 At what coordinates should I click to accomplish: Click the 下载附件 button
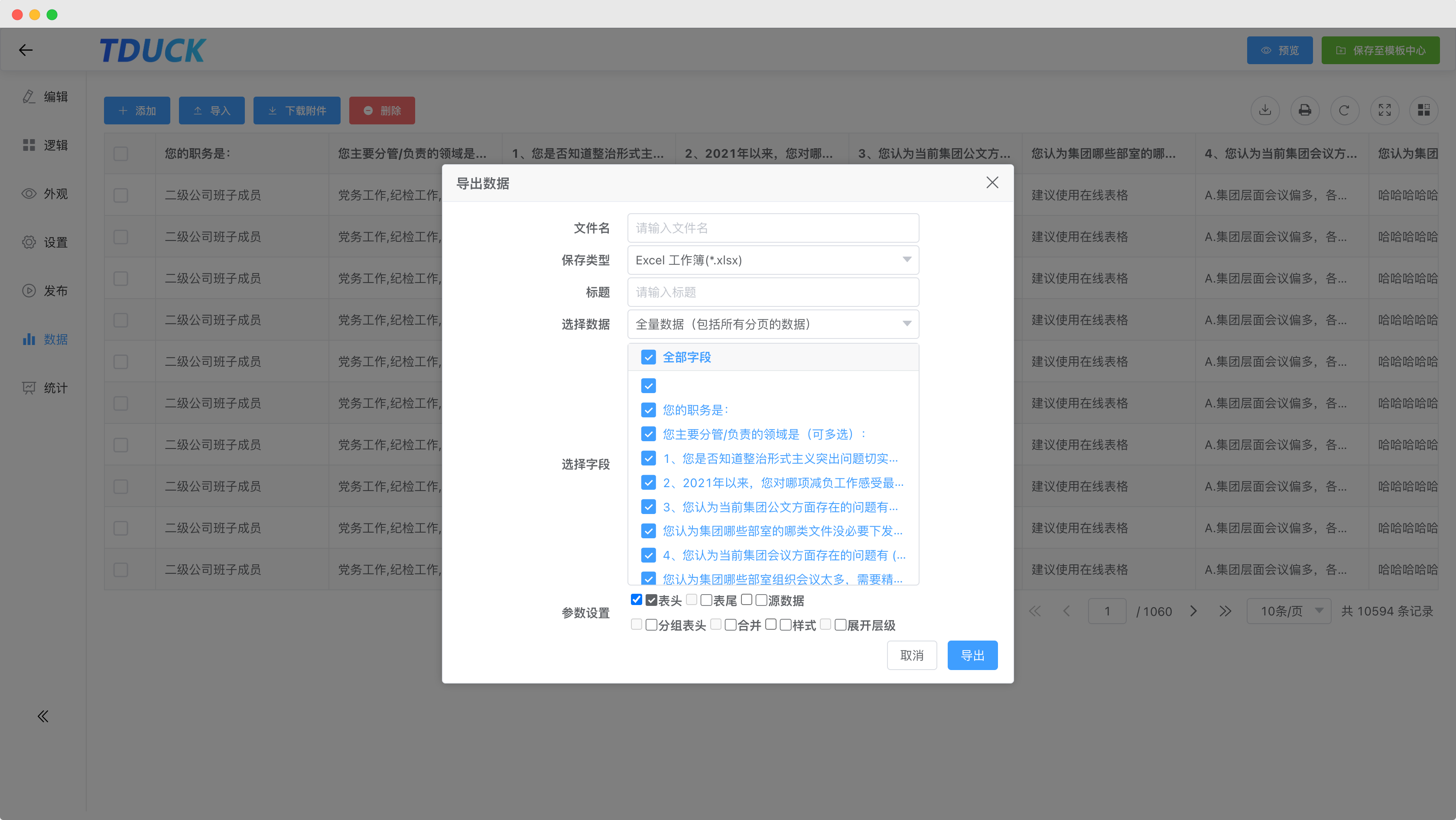297,111
